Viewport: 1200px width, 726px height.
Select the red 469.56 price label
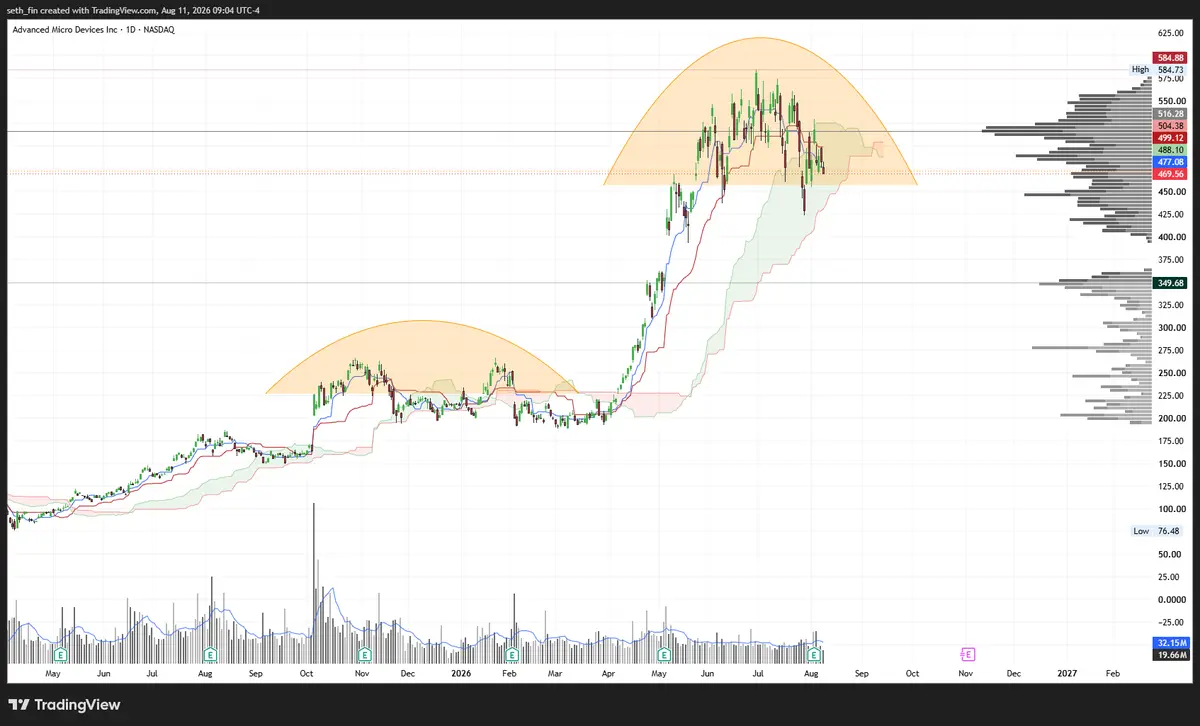(x=1170, y=173)
